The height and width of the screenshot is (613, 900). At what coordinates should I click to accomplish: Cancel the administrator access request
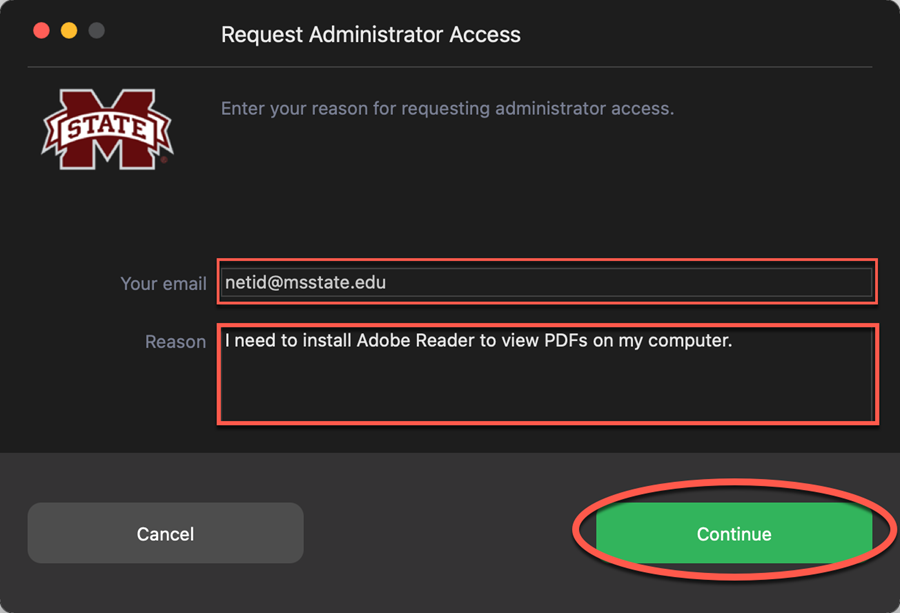tap(165, 533)
